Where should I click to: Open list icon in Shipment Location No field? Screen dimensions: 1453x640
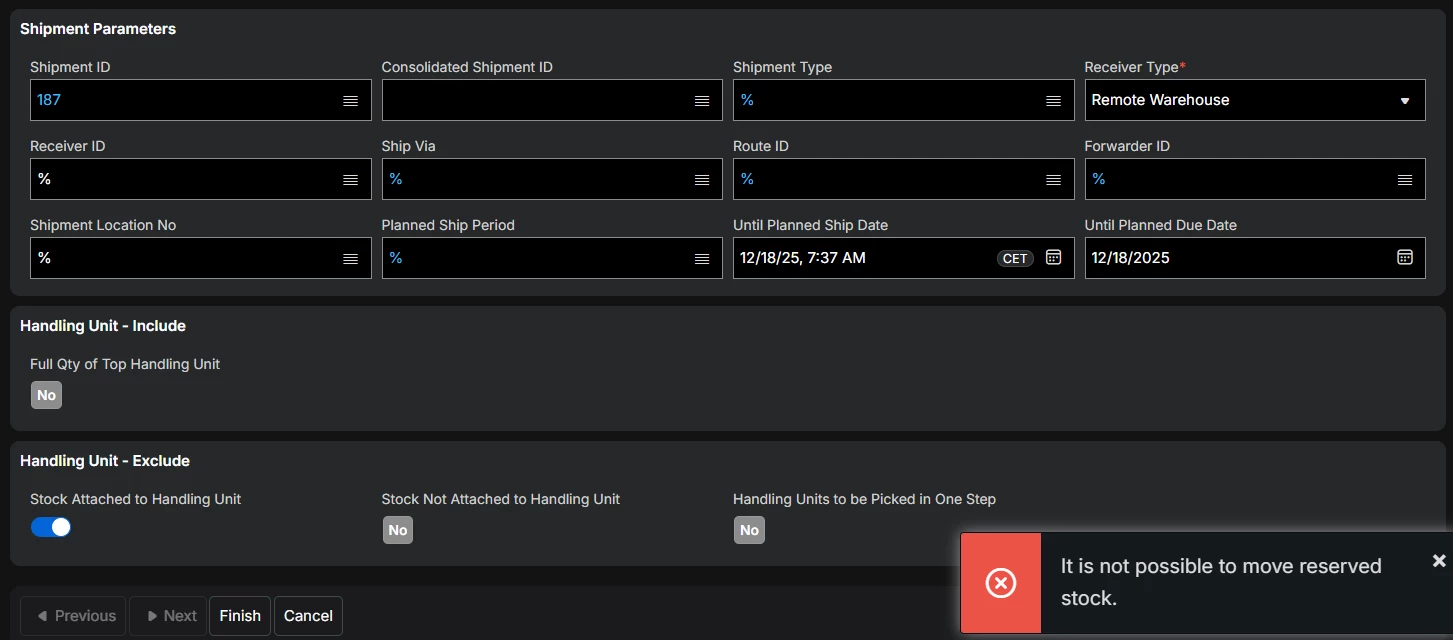350,259
